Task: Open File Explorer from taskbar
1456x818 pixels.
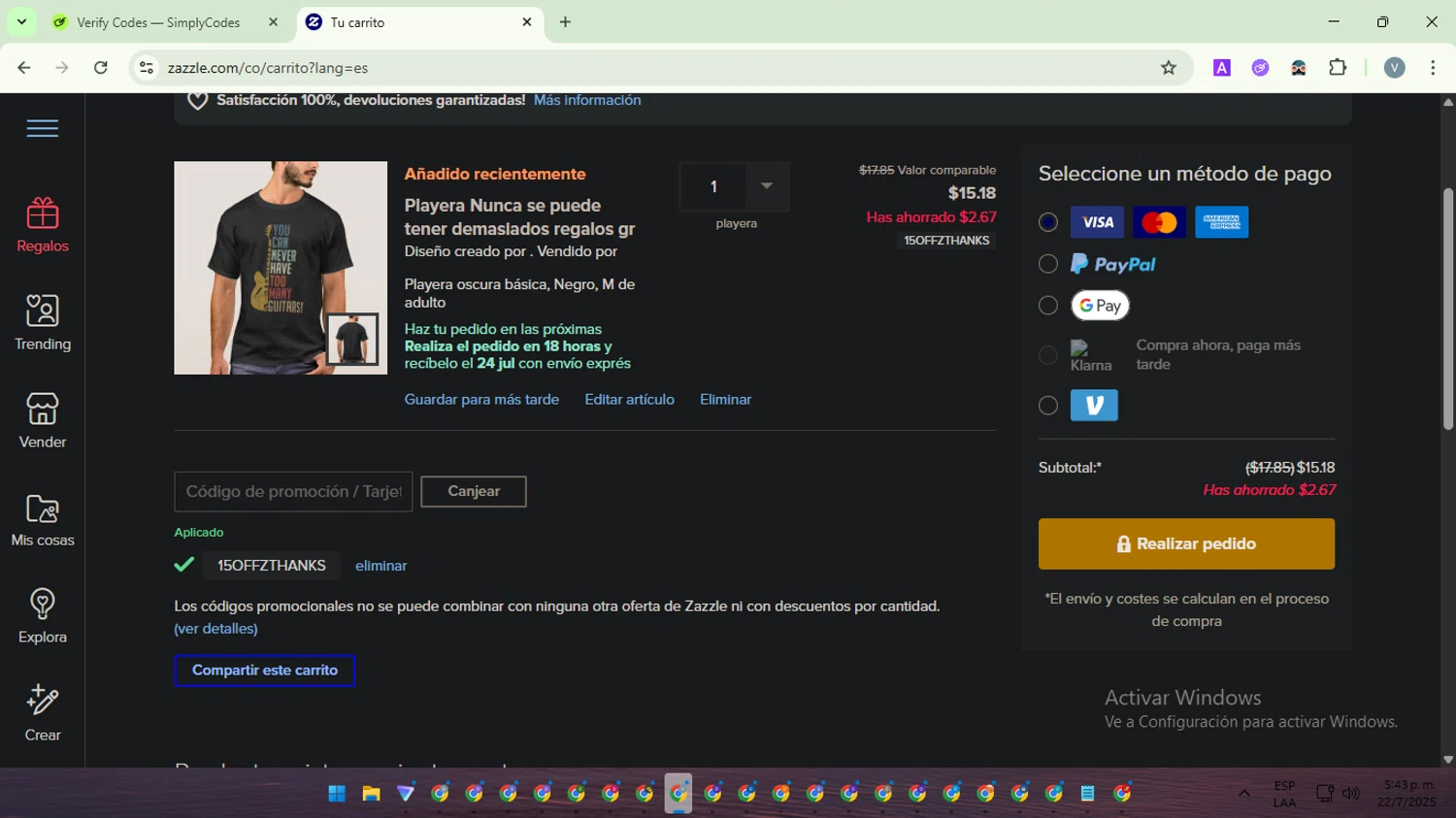Action: pyautogui.click(x=371, y=794)
